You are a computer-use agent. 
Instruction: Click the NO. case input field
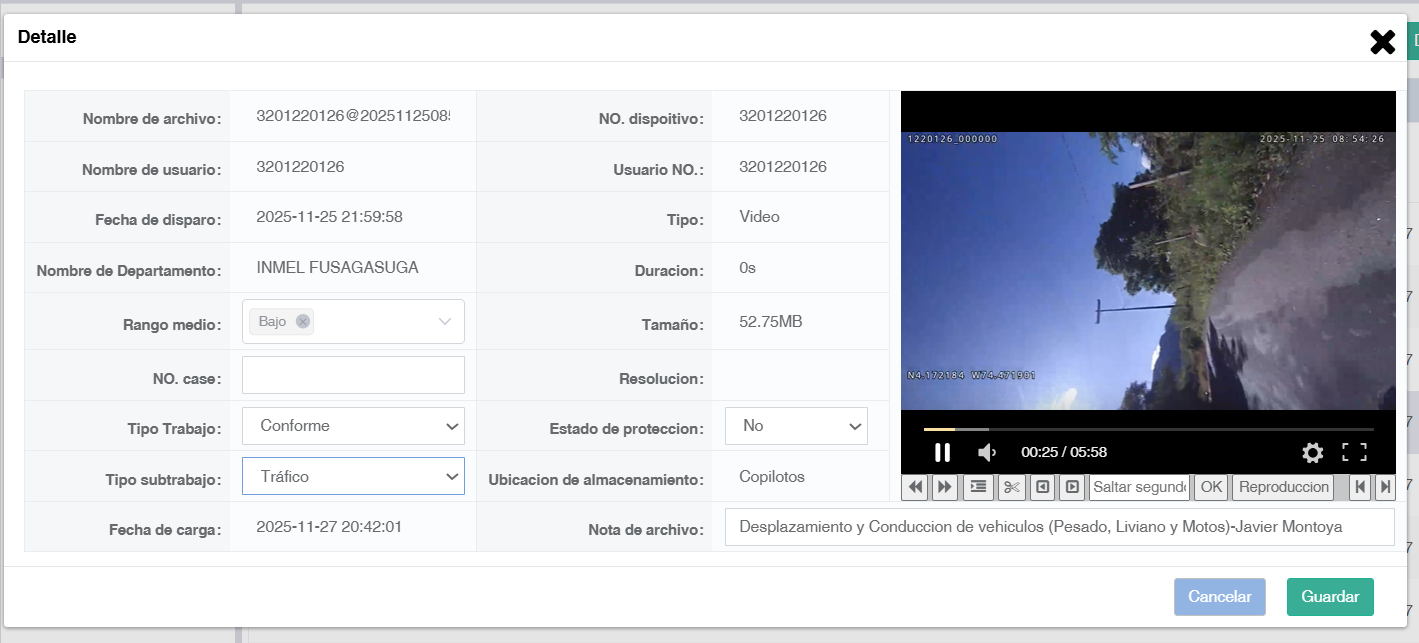point(353,375)
